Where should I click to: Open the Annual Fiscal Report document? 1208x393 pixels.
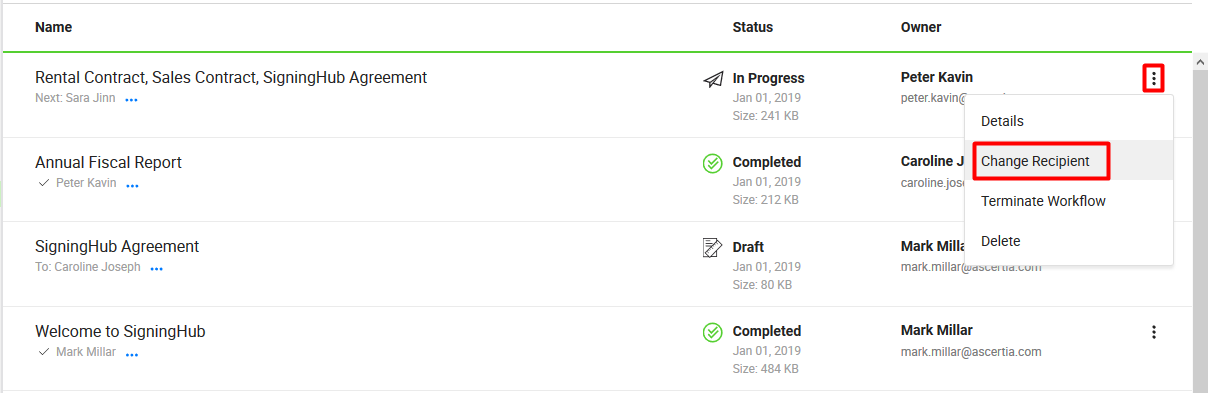(108, 162)
